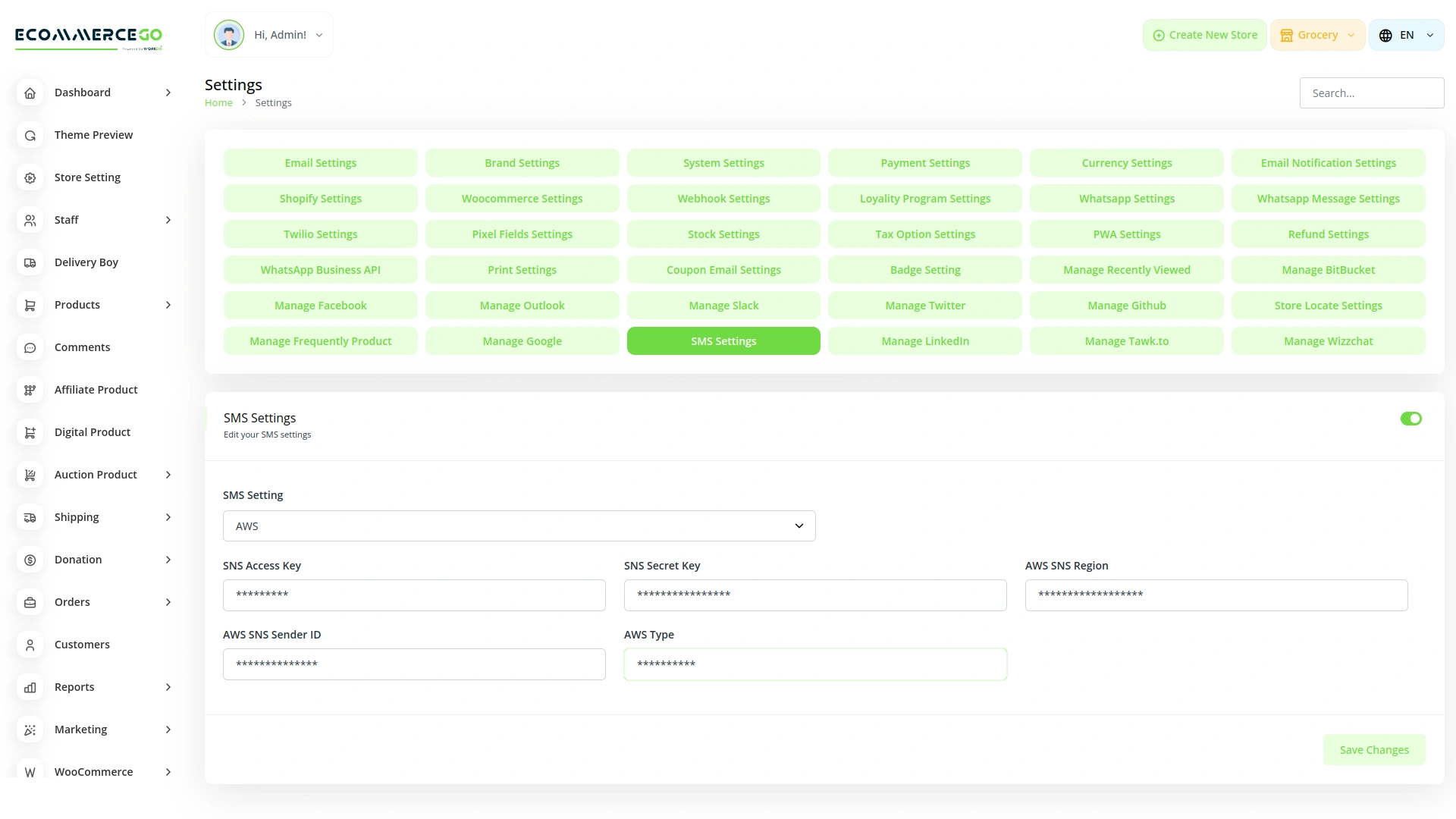Click the Store Setting gear icon

(30, 177)
